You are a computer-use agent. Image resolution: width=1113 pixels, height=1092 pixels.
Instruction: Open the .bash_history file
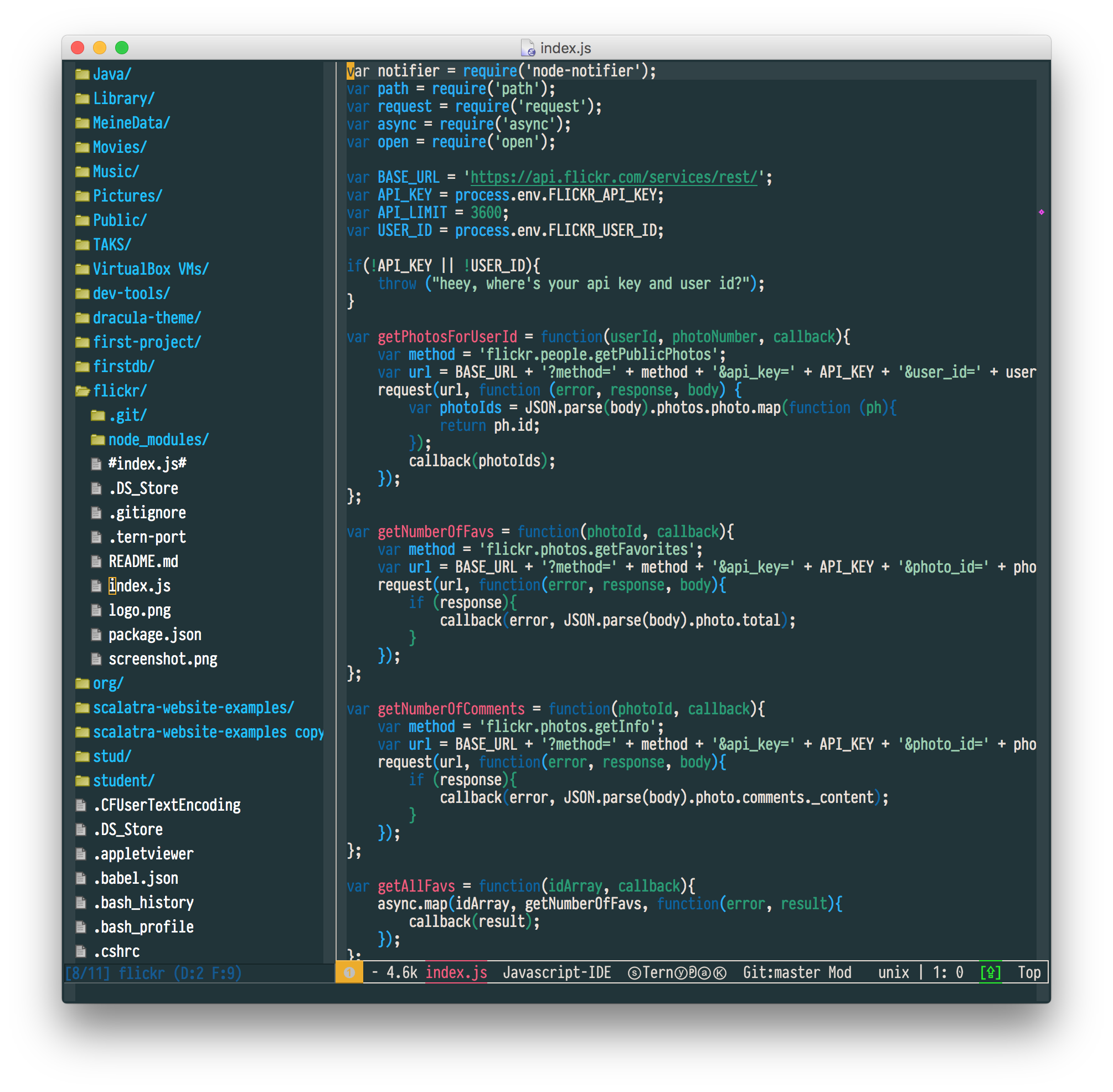[143, 903]
